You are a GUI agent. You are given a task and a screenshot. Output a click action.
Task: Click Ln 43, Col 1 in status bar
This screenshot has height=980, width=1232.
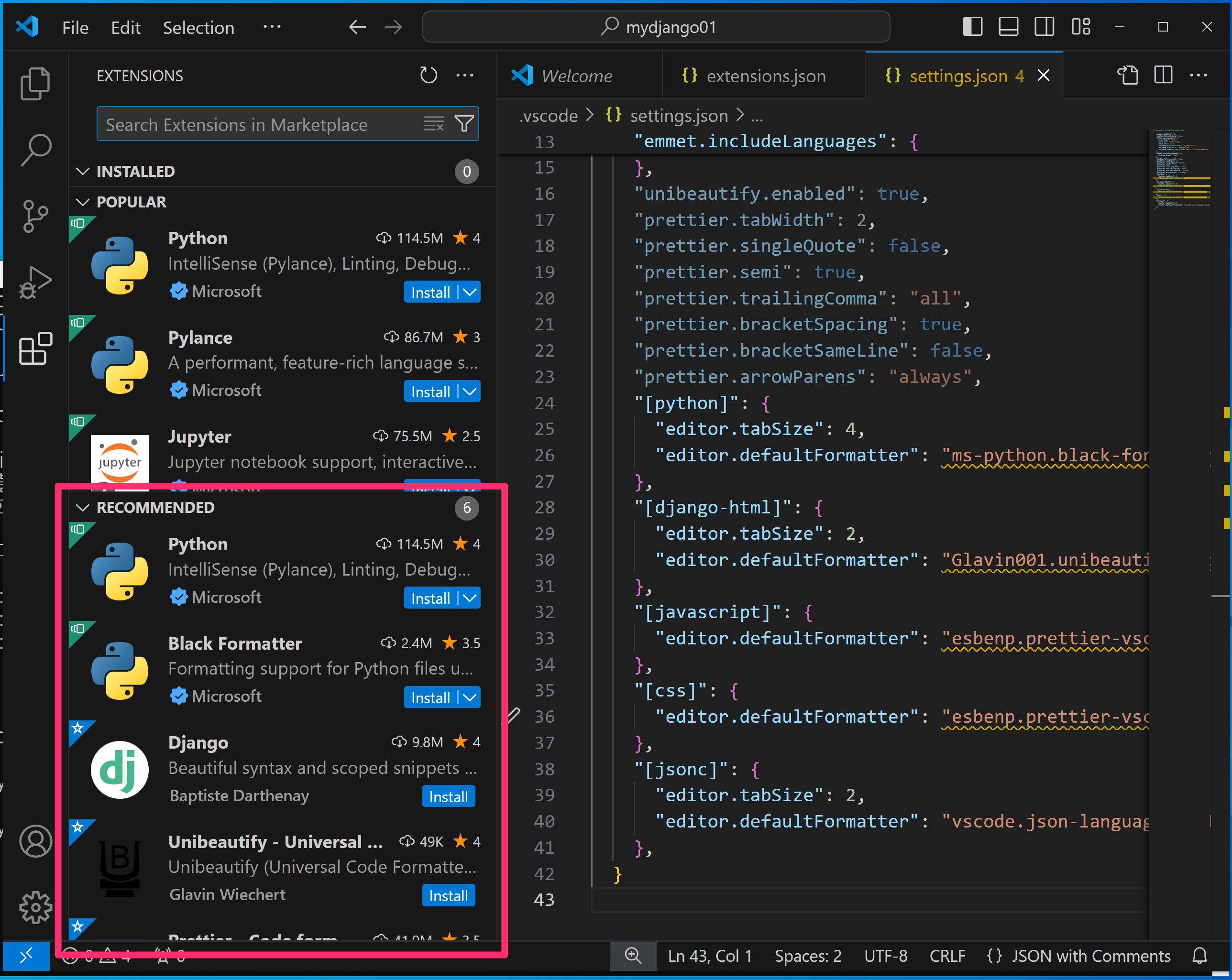[709, 956]
